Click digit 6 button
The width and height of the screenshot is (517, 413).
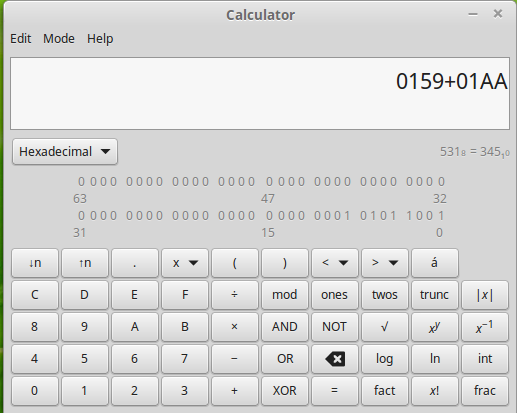tap(135, 359)
